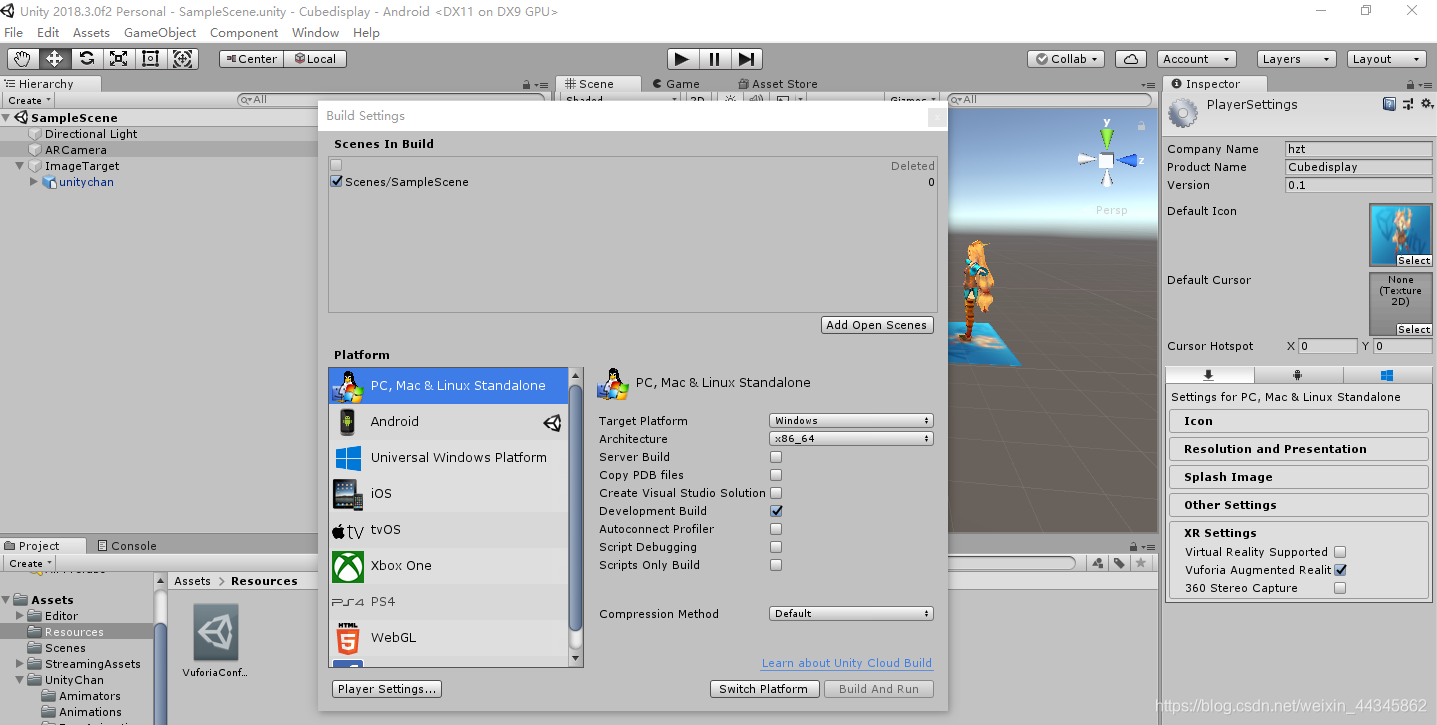Image resolution: width=1437 pixels, height=725 pixels.
Task: Enable Scripts Only Build checkbox
Action: click(776, 565)
